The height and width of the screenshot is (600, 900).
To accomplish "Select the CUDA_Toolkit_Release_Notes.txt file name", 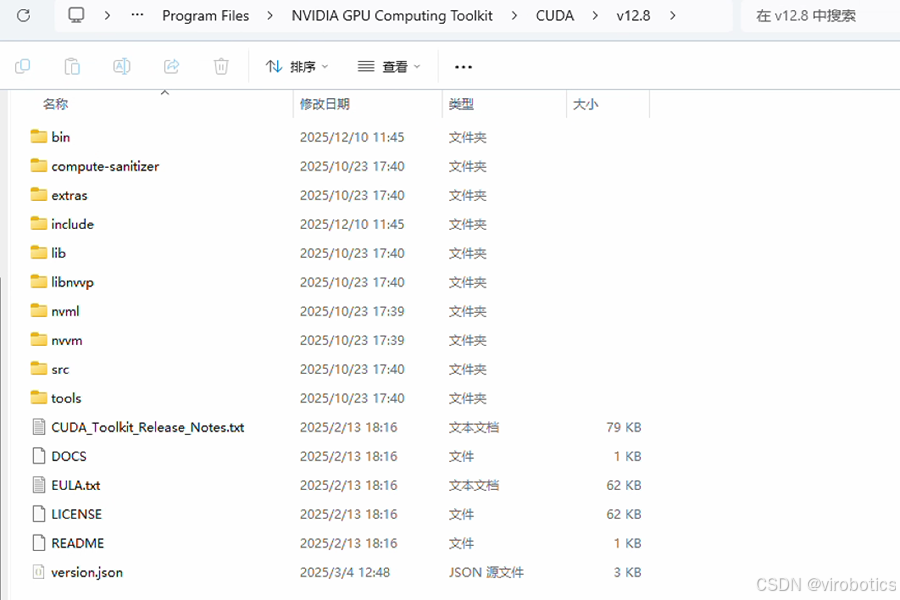I will pyautogui.click(x=148, y=427).
